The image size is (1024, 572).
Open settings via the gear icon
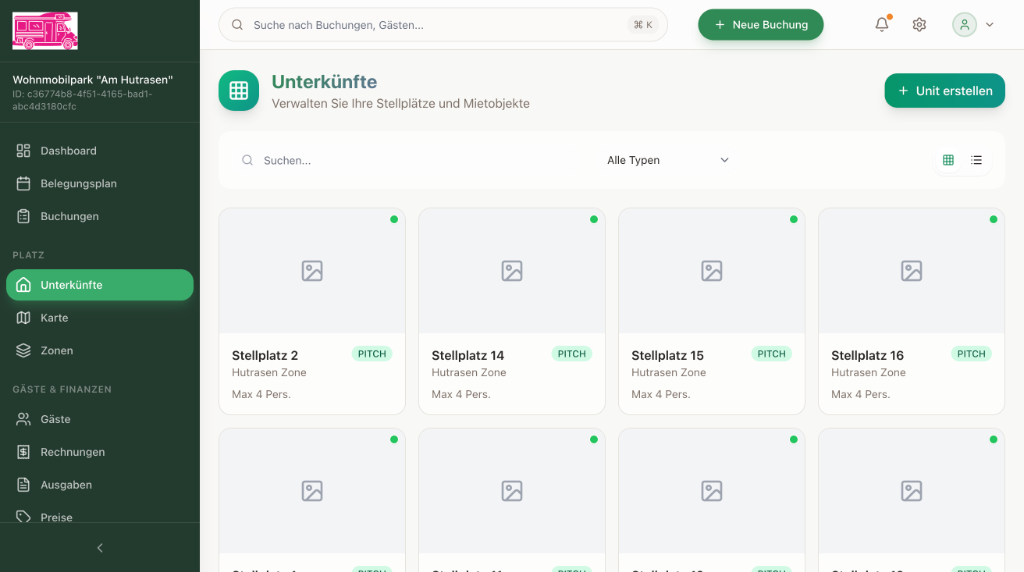click(919, 25)
